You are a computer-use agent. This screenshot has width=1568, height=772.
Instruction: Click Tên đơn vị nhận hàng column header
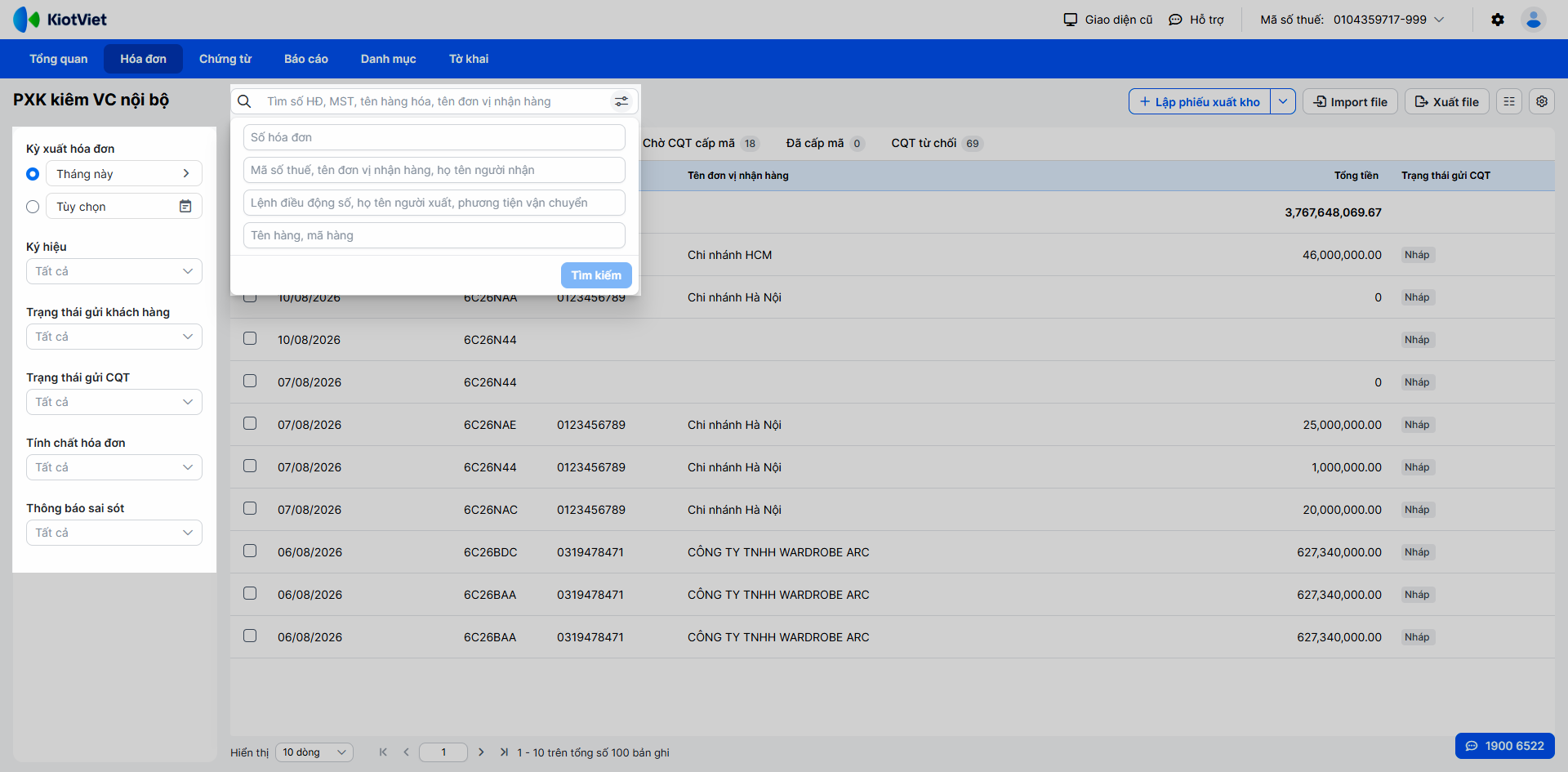click(737, 176)
